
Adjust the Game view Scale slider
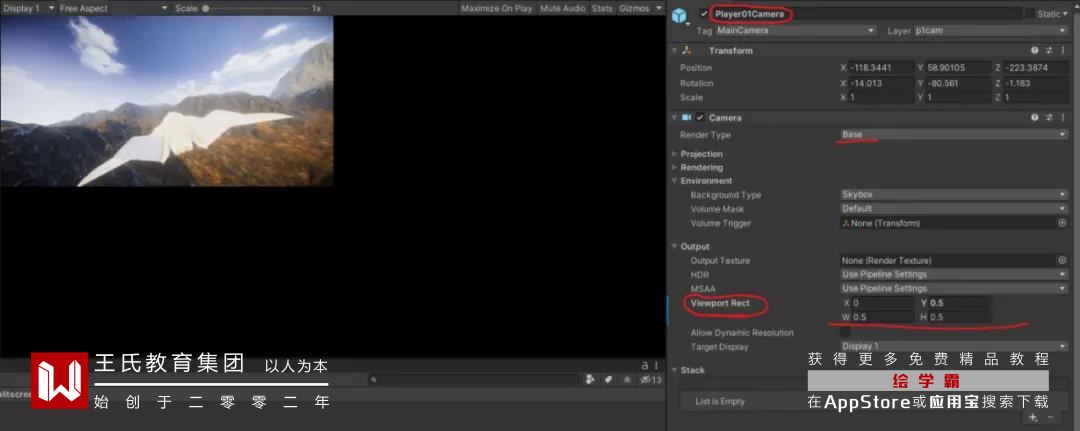pyautogui.click(x=256, y=8)
